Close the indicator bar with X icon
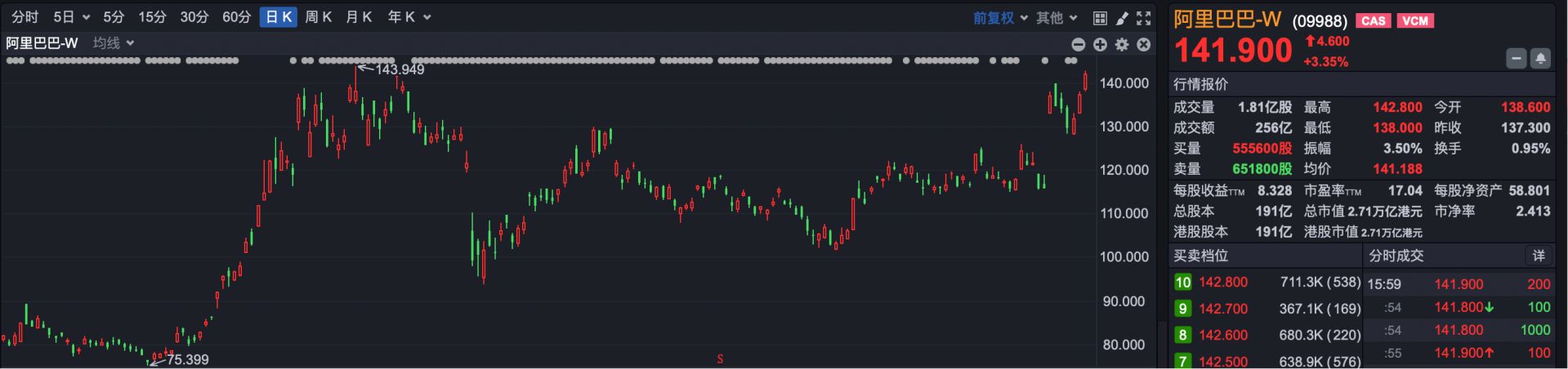This screenshot has width=1568, height=369. 1144,45
